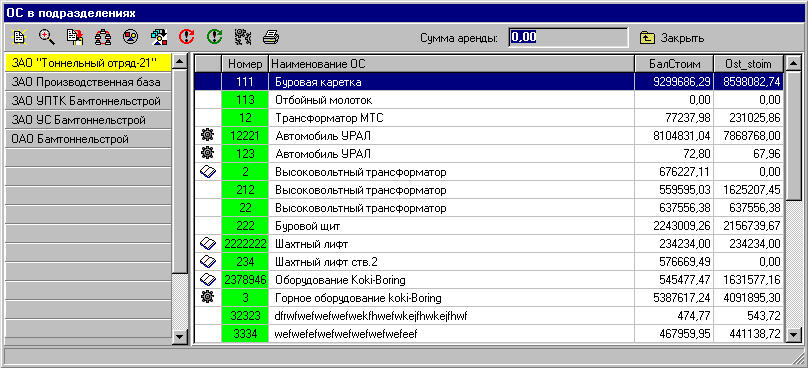The height and width of the screenshot is (368, 808).
Task: Click the Наименование ОС column header
Action: tap(451, 64)
